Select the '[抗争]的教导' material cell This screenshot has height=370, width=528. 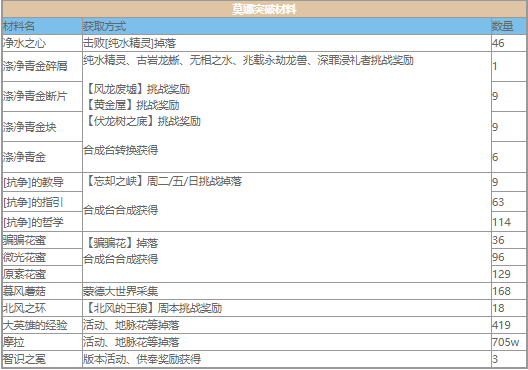(x=42, y=182)
